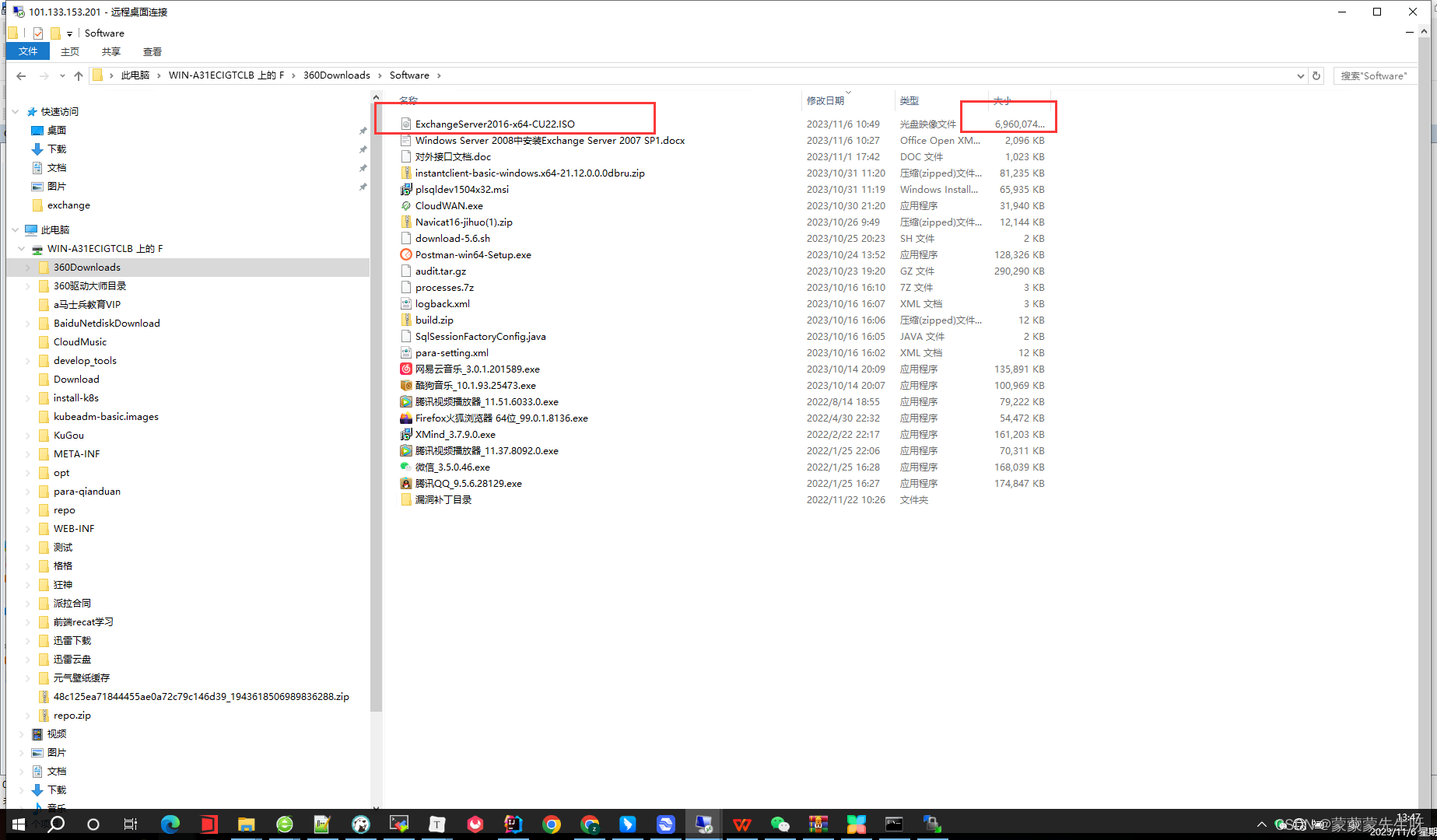This screenshot has width=1437, height=840.
Task: Go up one folder level arrow
Action: click(x=79, y=75)
